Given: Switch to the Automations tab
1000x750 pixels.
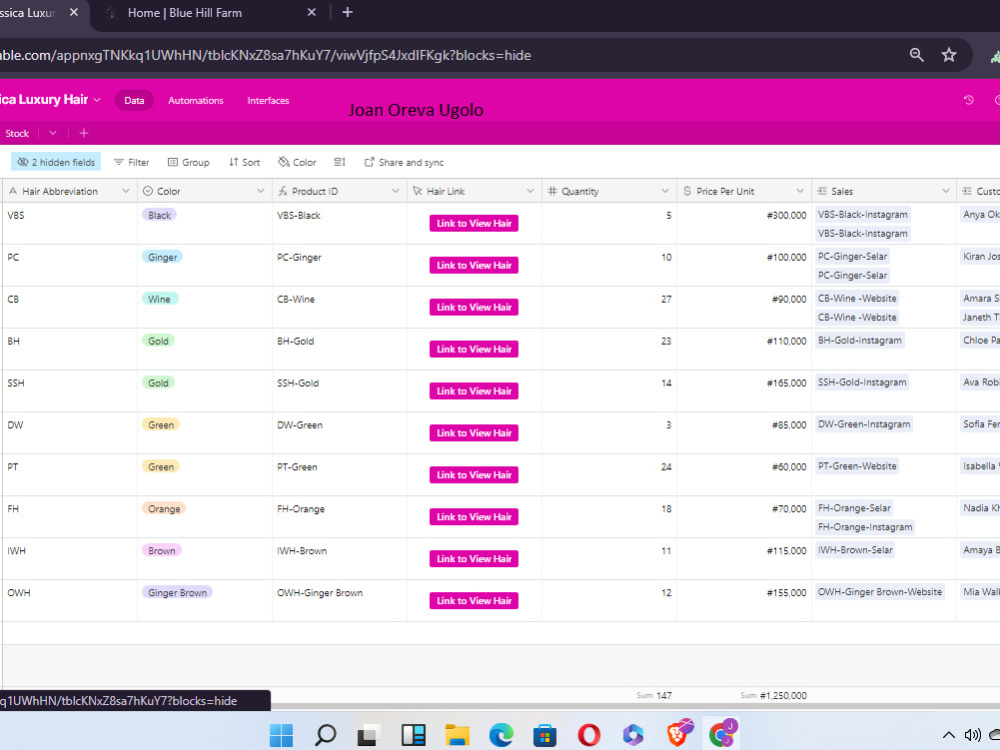Looking at the screenshot, I should tap(196, 101).
